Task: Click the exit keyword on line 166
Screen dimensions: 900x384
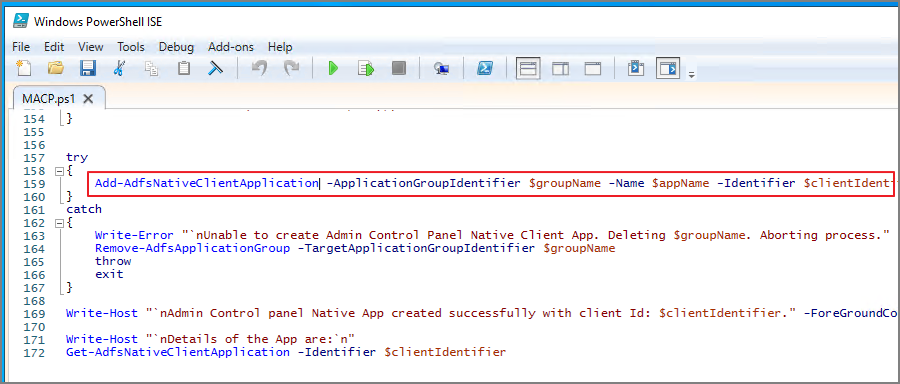Action: click(x=109, y=274)
